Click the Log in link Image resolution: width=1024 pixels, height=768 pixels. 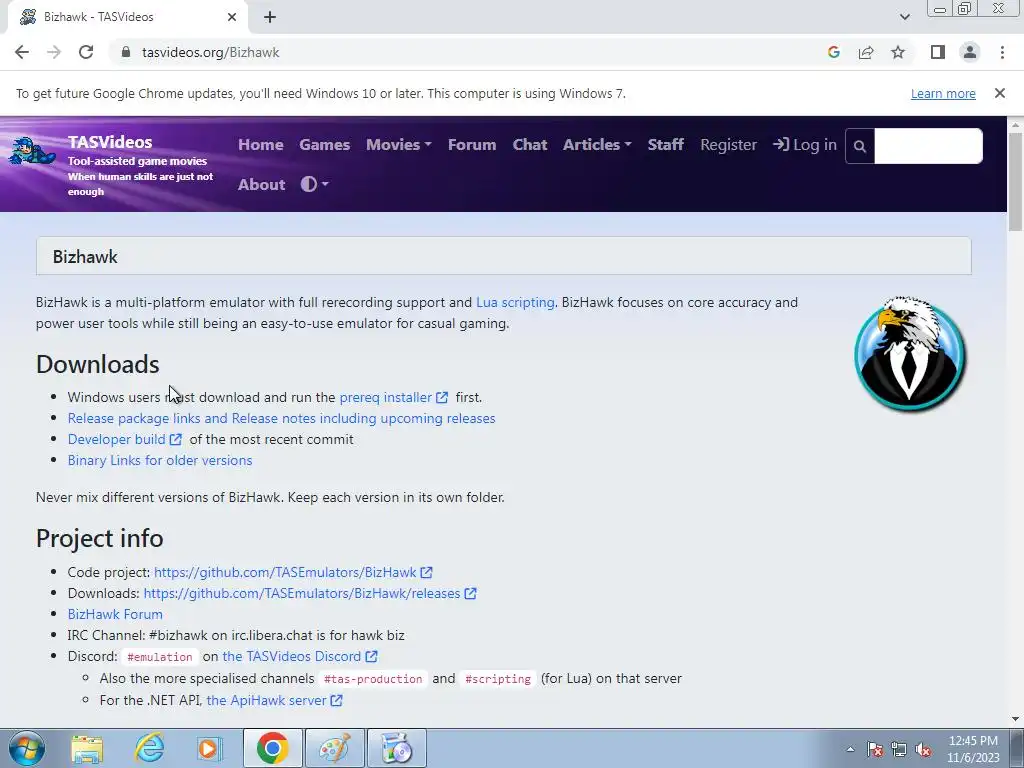(x=805, y=144)
